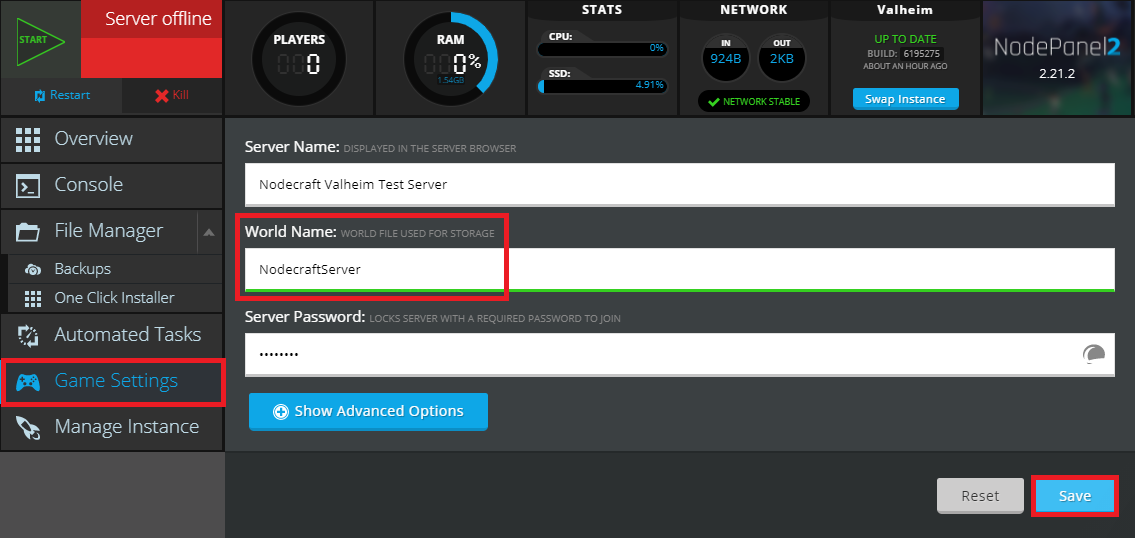Click the 'Server offline' status banner
Image resolution: width=1135 pixels, height=538 pixels.
pos(151,39)
